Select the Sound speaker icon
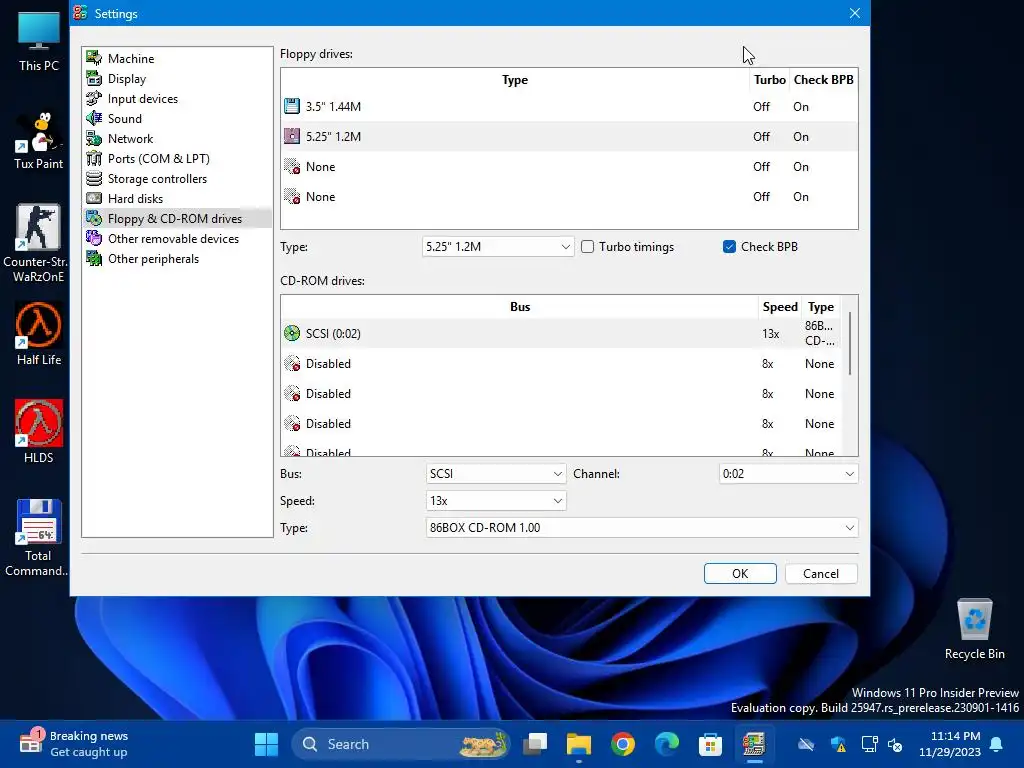Viewport: 1024px width, 768px height. [x=94, y=118]
